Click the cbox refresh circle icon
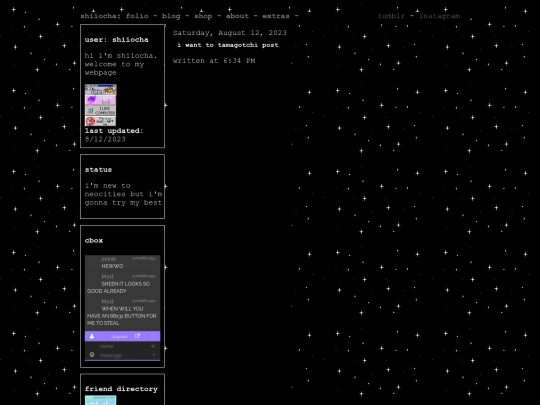 (x=153, y=336)
